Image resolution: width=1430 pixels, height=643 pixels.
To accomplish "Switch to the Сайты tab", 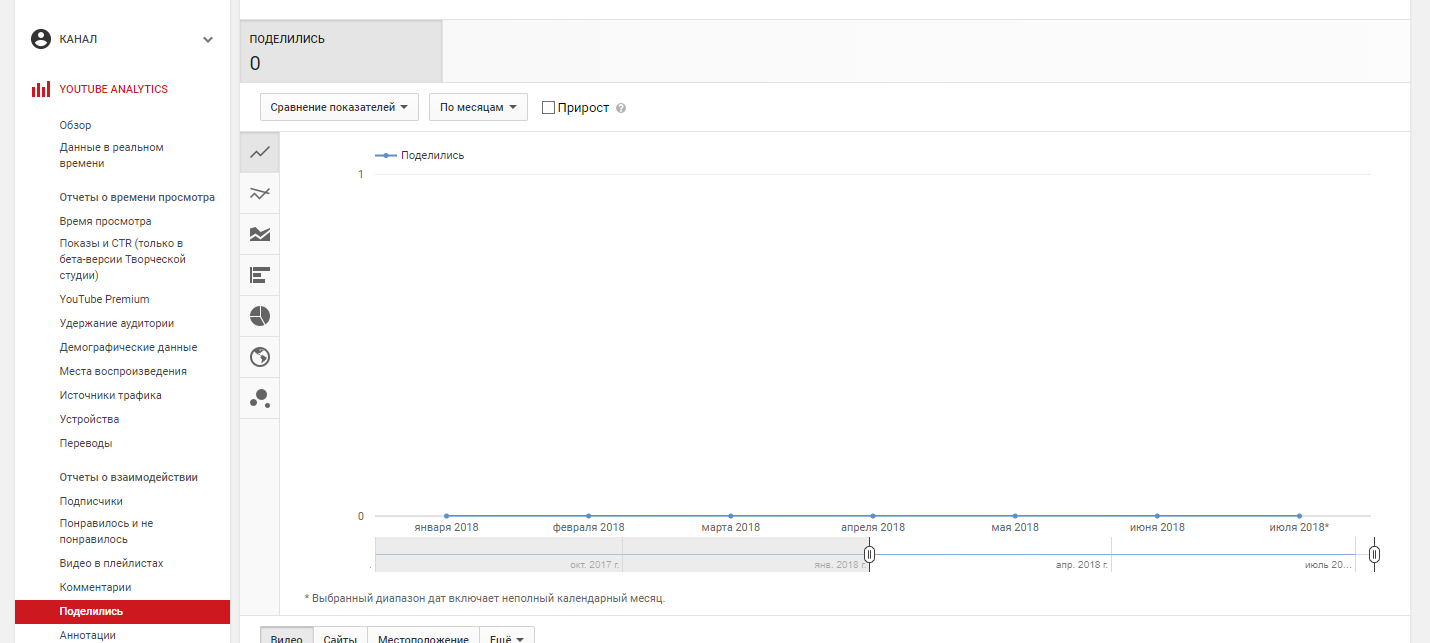I will tap(340, 638).
